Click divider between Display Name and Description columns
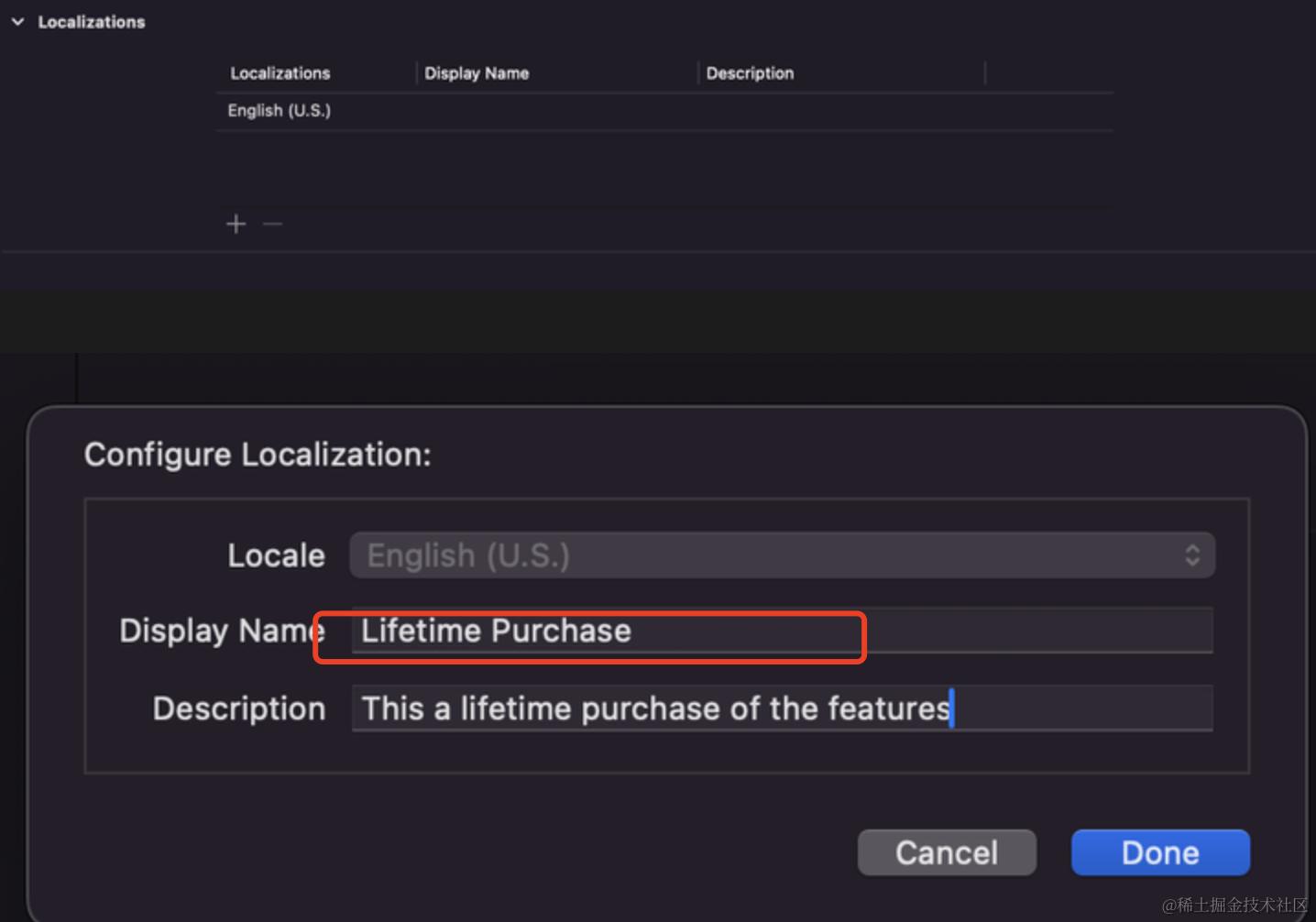Image resolution: width=1316 pixels, height=922 pixels. (698, 73)
